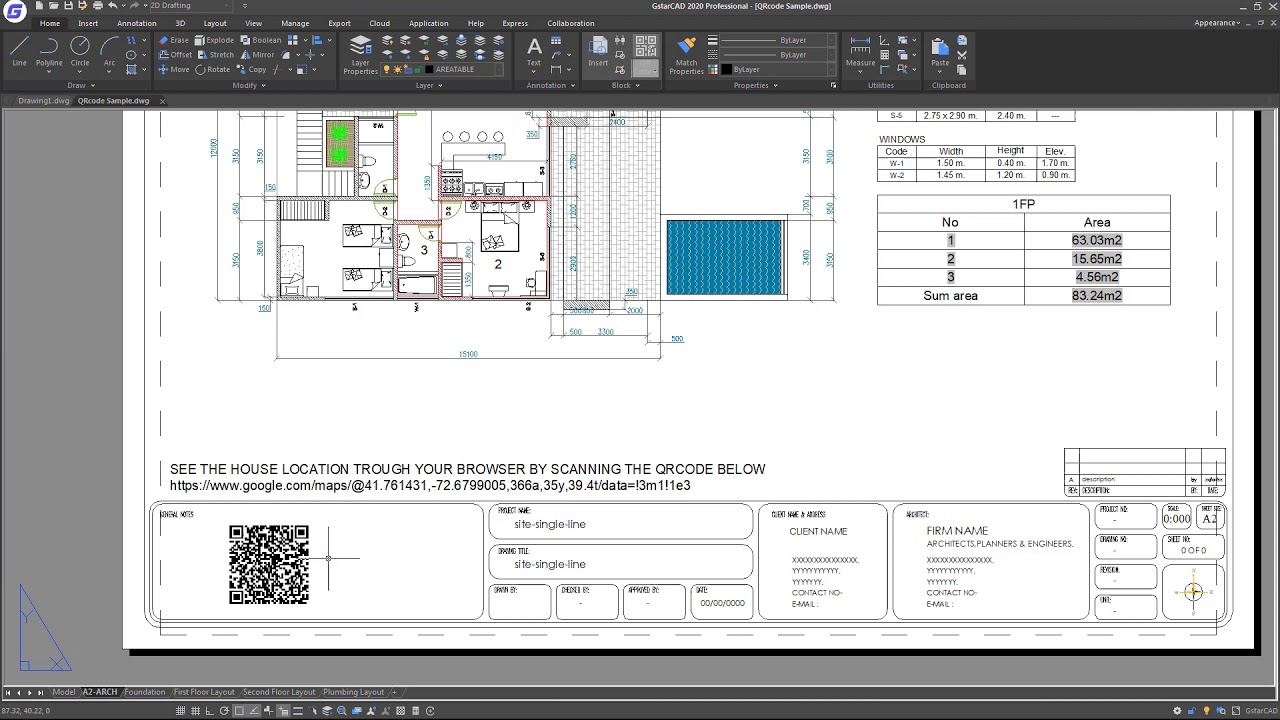The image size is (1280, 720).
Task: Switch to the Manage ribbon tab
Action: [x=295, y=23]
